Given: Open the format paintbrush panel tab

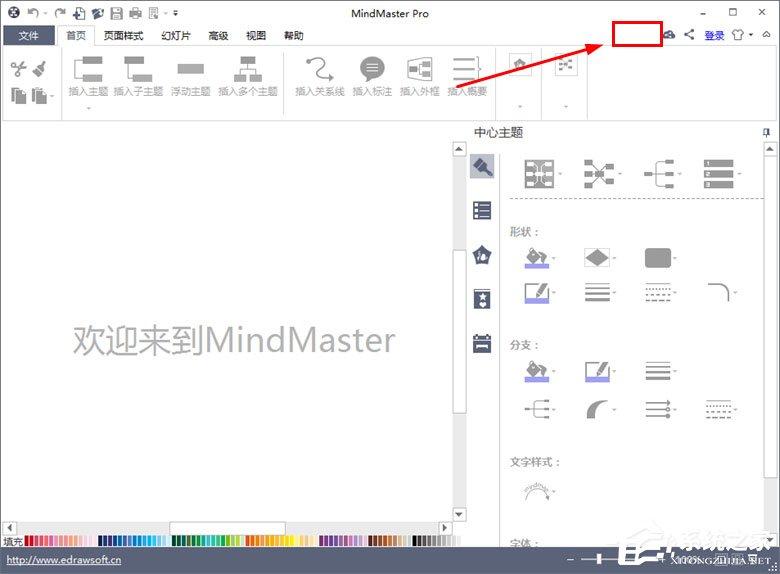Looking at the screenshot, I should click(482, 167).
